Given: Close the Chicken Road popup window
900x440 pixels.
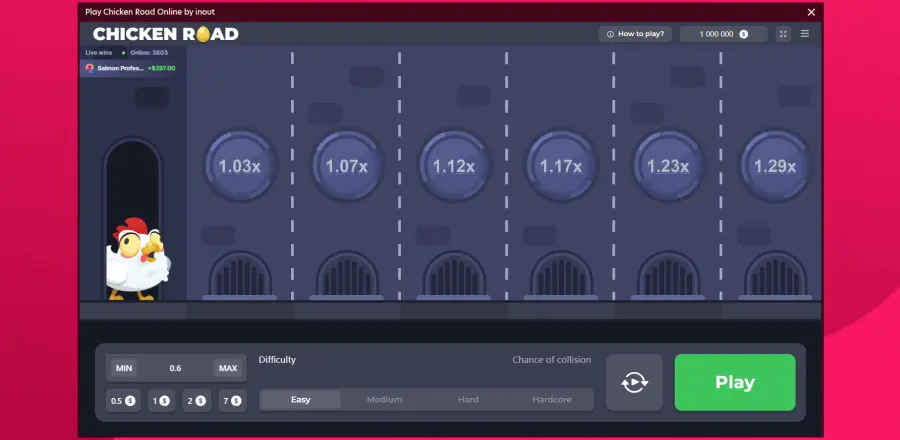Looking at the screenshot, I should click(x=811, y=12).
